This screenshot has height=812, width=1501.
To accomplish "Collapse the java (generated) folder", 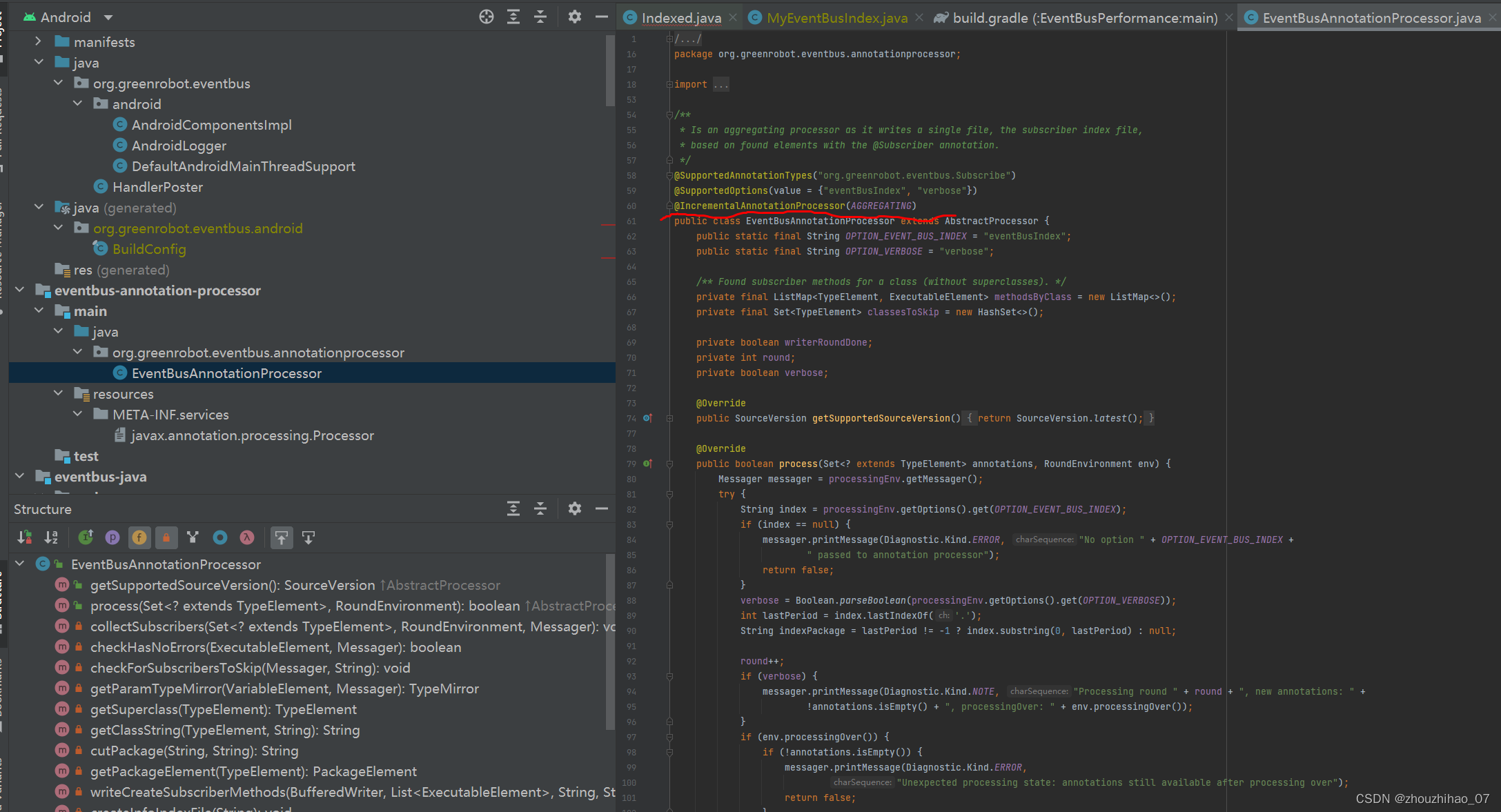I will pos(39,208).
